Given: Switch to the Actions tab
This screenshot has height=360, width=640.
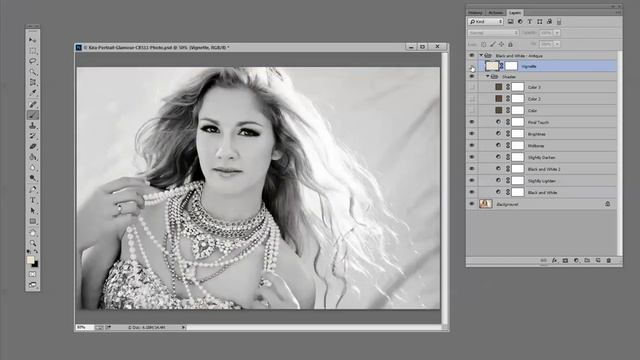Looking at the screenshot, I should (x=496, y=13).
